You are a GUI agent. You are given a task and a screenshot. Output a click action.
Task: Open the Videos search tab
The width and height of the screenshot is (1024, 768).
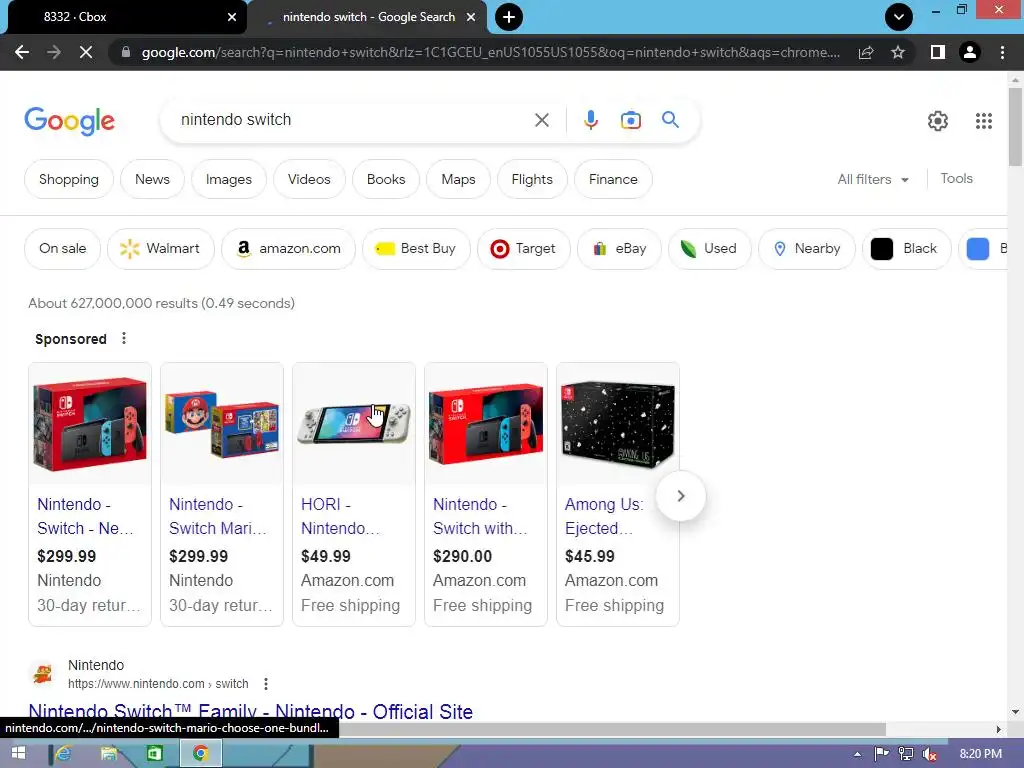[x=309, y=179]
